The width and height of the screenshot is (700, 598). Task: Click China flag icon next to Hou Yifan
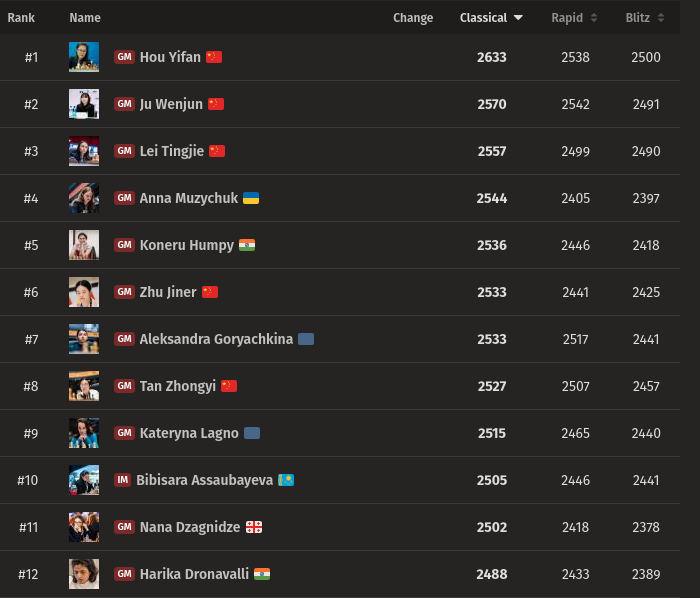214,57
